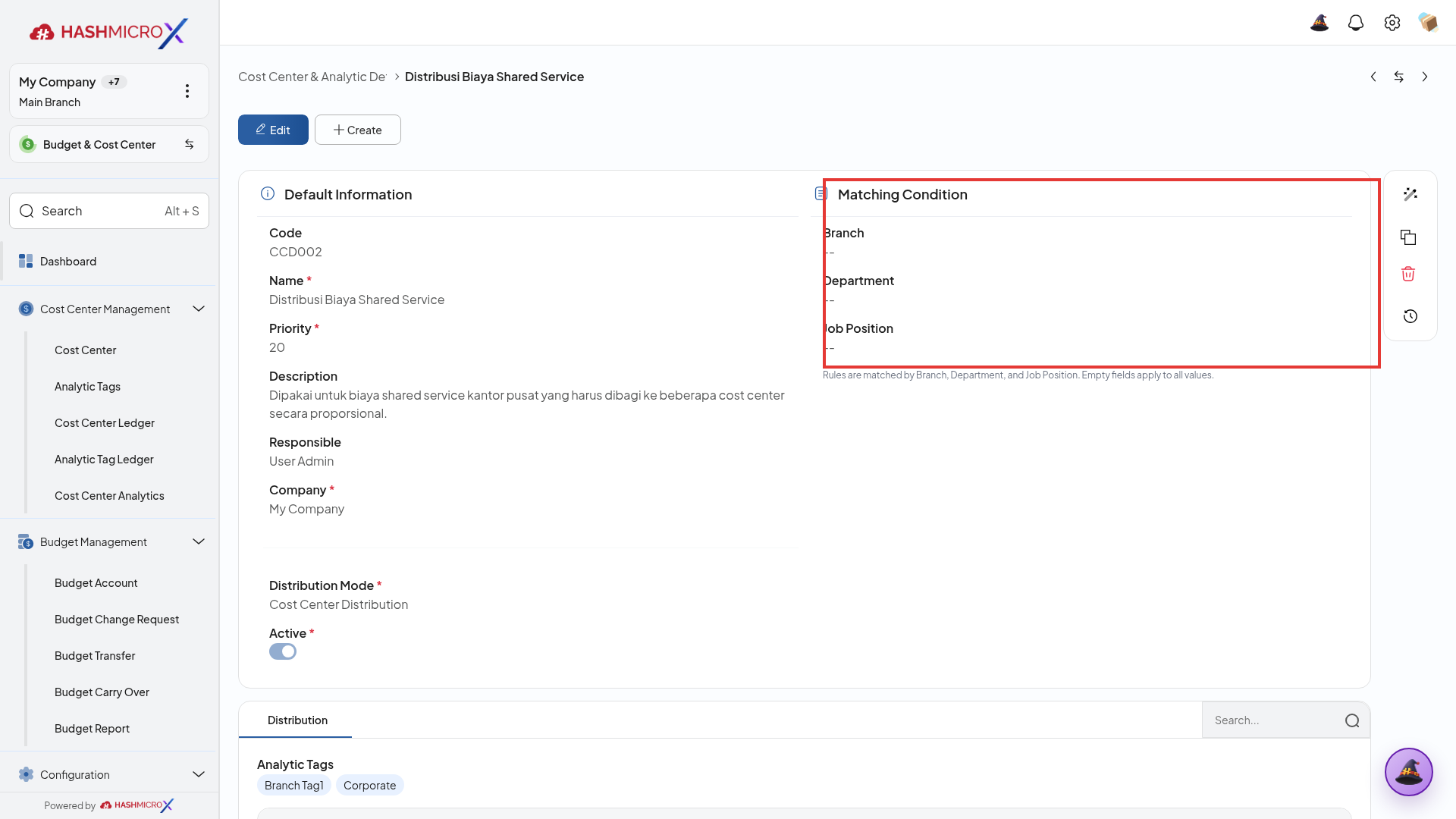Switch module via Budget & Cost Center arrows
The width and height of the screenshot is (1456, 819).
(190, 144)
